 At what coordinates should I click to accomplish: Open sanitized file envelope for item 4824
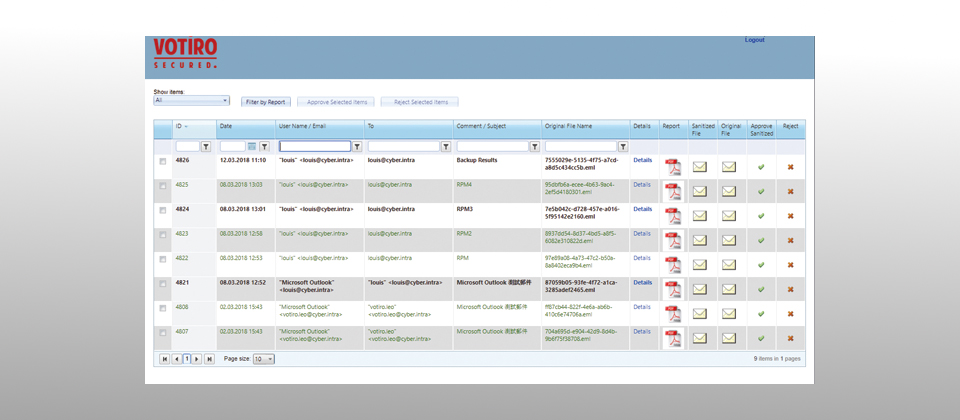[x=699, y=216]
